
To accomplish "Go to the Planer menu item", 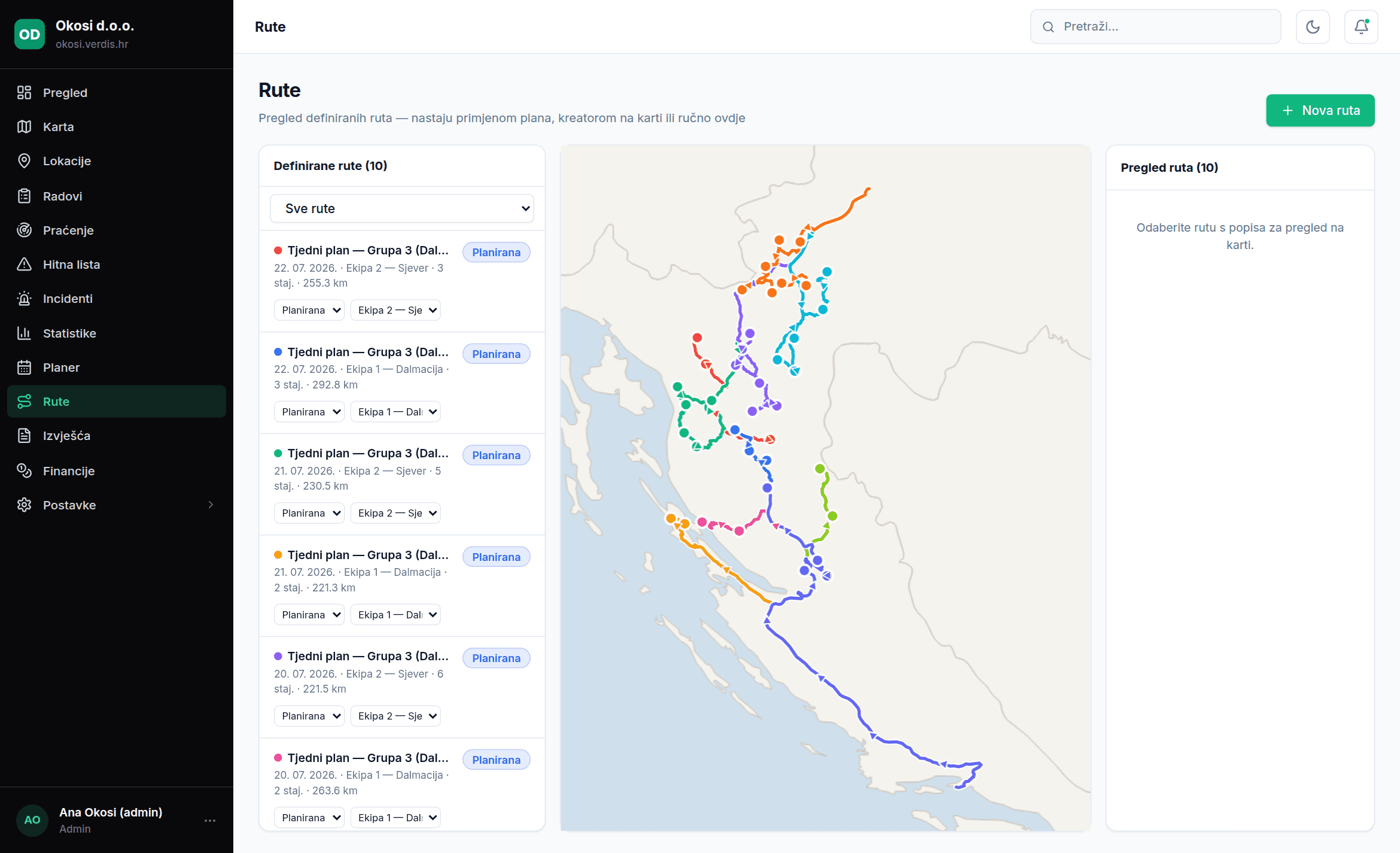I will (x=117, y=368).
